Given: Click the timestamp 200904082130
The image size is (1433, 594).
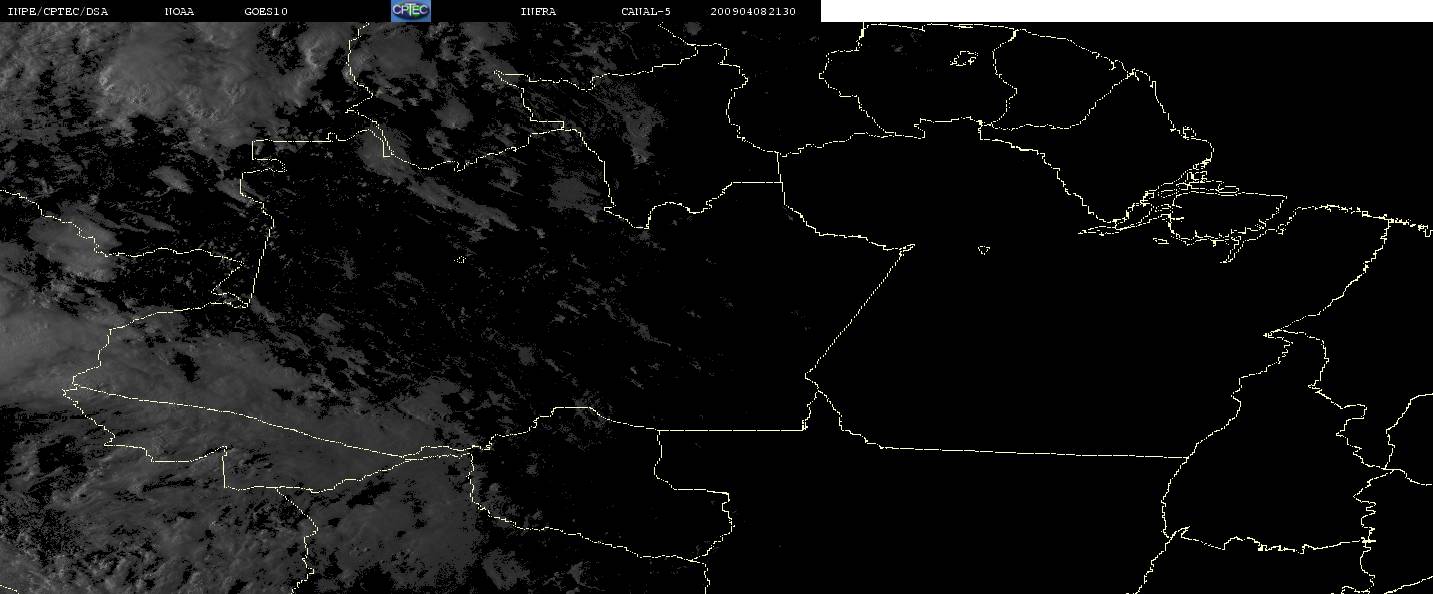Looking at the screenshot, I should (753, 11).
